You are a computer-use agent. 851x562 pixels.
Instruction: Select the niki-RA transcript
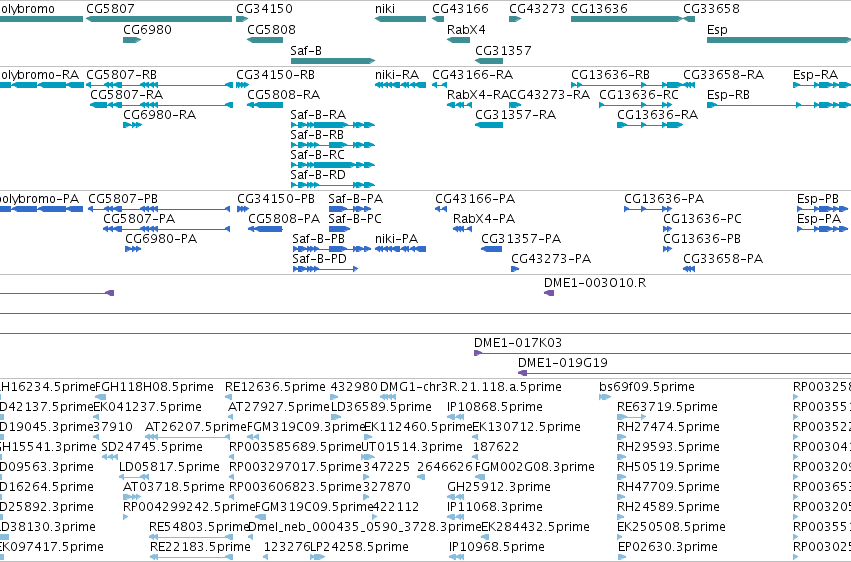coord(401,85)
